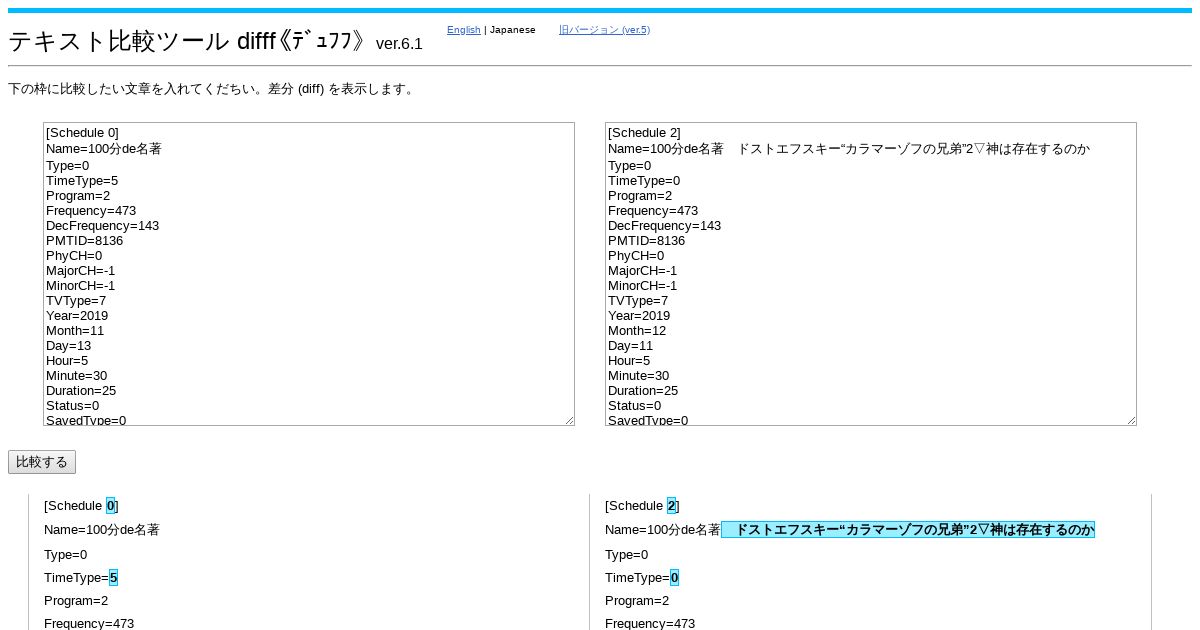
Task: Focus the right text area with Schedule 2
Action: click(871, 274)
